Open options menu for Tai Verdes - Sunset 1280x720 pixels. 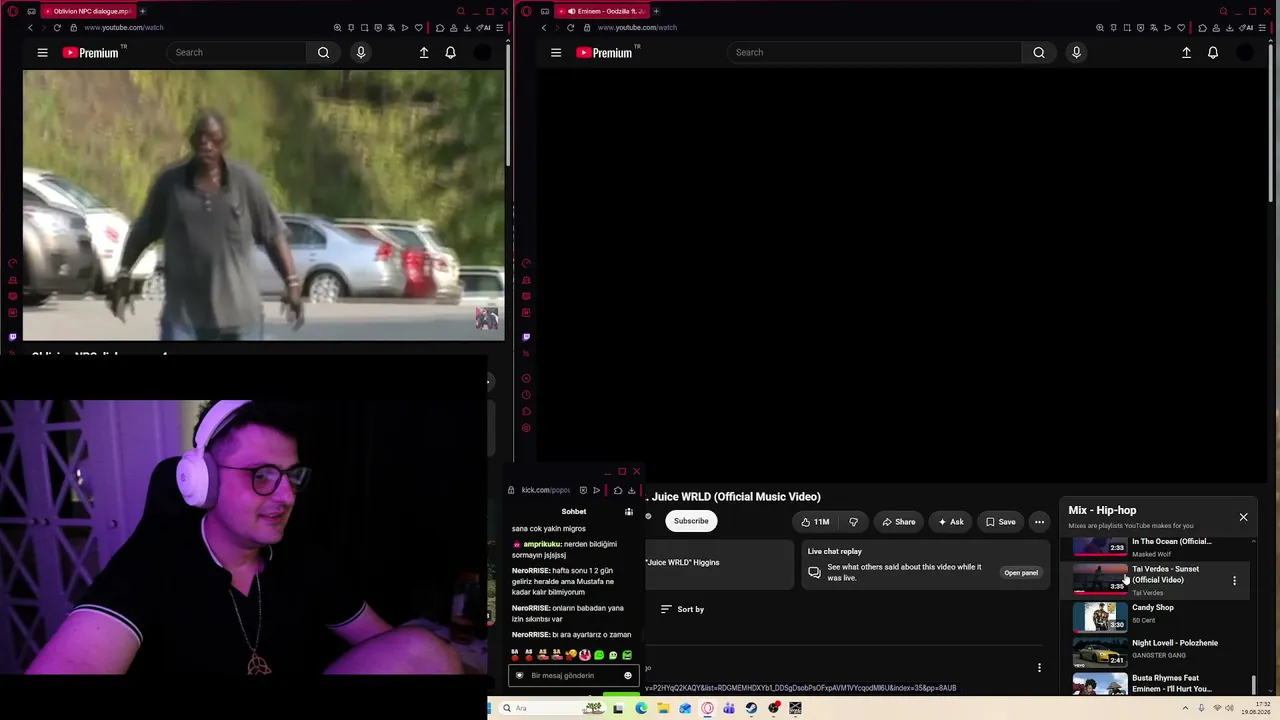[1234, 581]
